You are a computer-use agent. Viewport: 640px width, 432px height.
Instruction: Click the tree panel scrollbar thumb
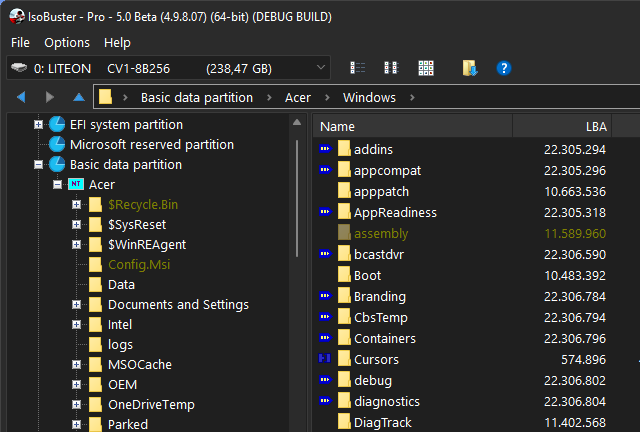coord(297,198)
